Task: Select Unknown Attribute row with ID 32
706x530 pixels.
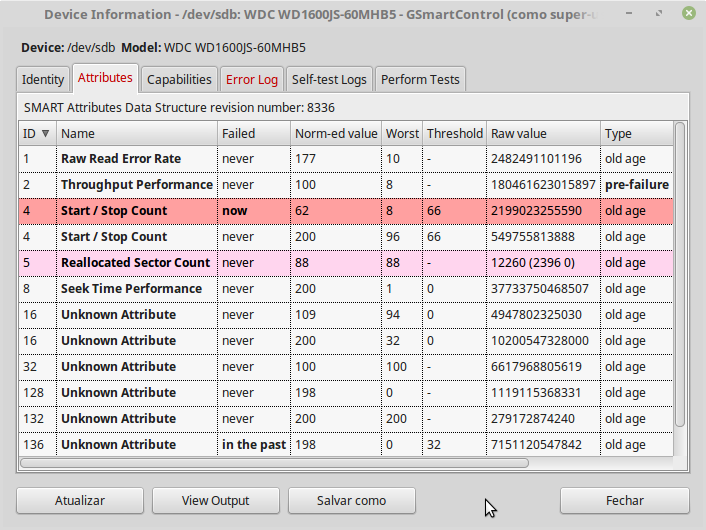Action: pyautogui.click(x=346, y=367)
